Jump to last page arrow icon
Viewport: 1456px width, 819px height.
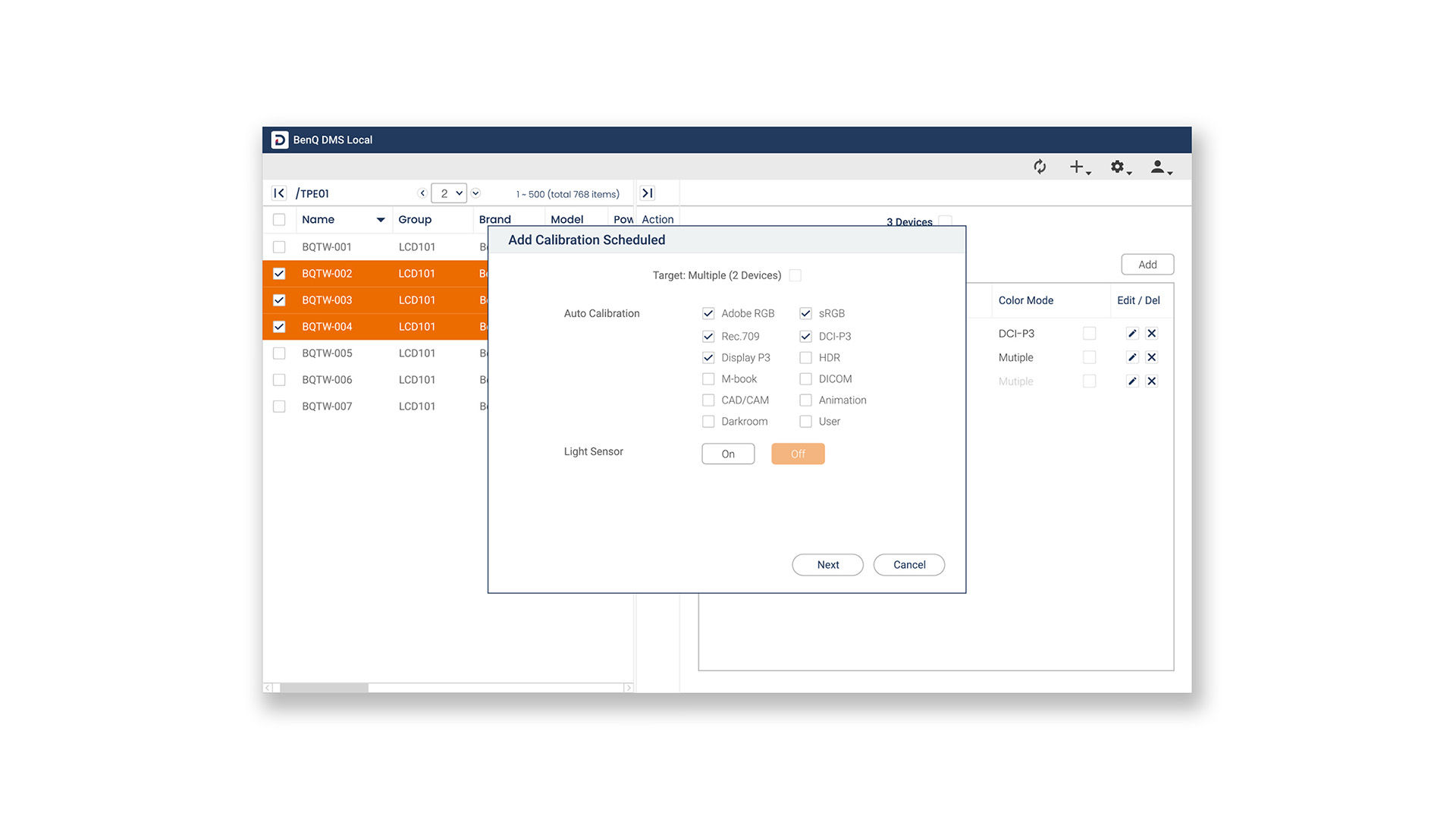click(x=647, y=193)
